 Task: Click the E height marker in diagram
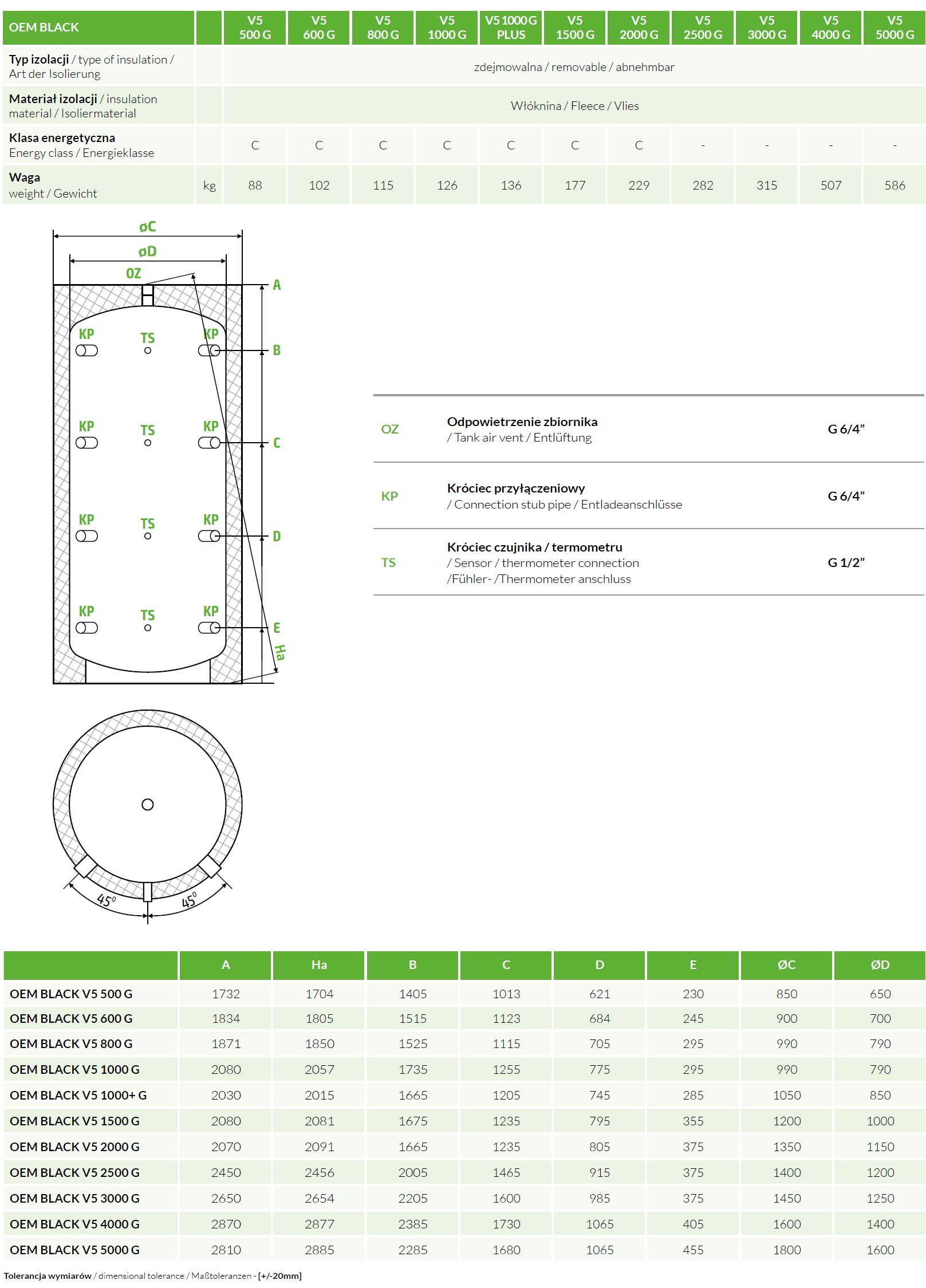[277, 628]
